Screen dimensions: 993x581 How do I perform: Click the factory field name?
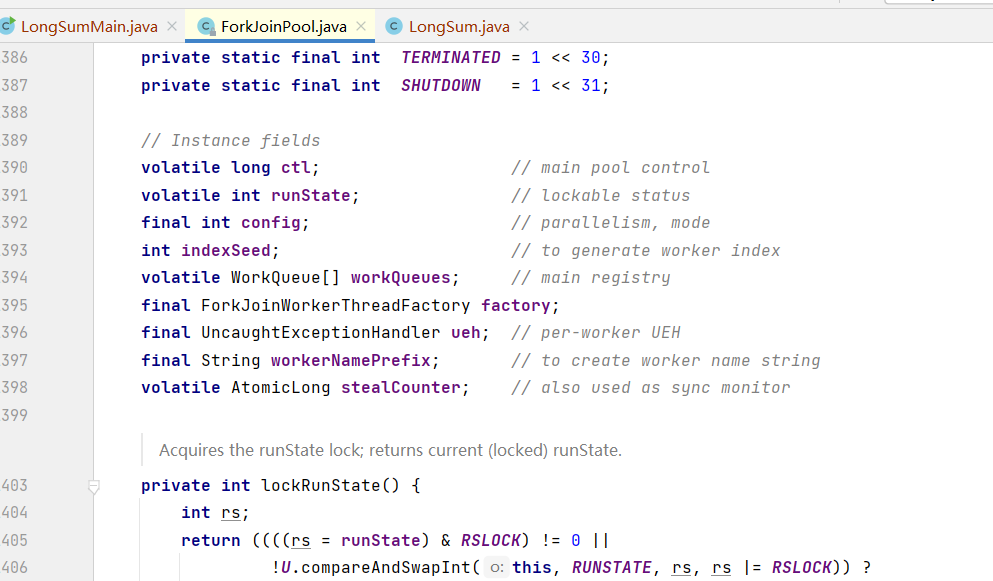(x=515, y=306)
